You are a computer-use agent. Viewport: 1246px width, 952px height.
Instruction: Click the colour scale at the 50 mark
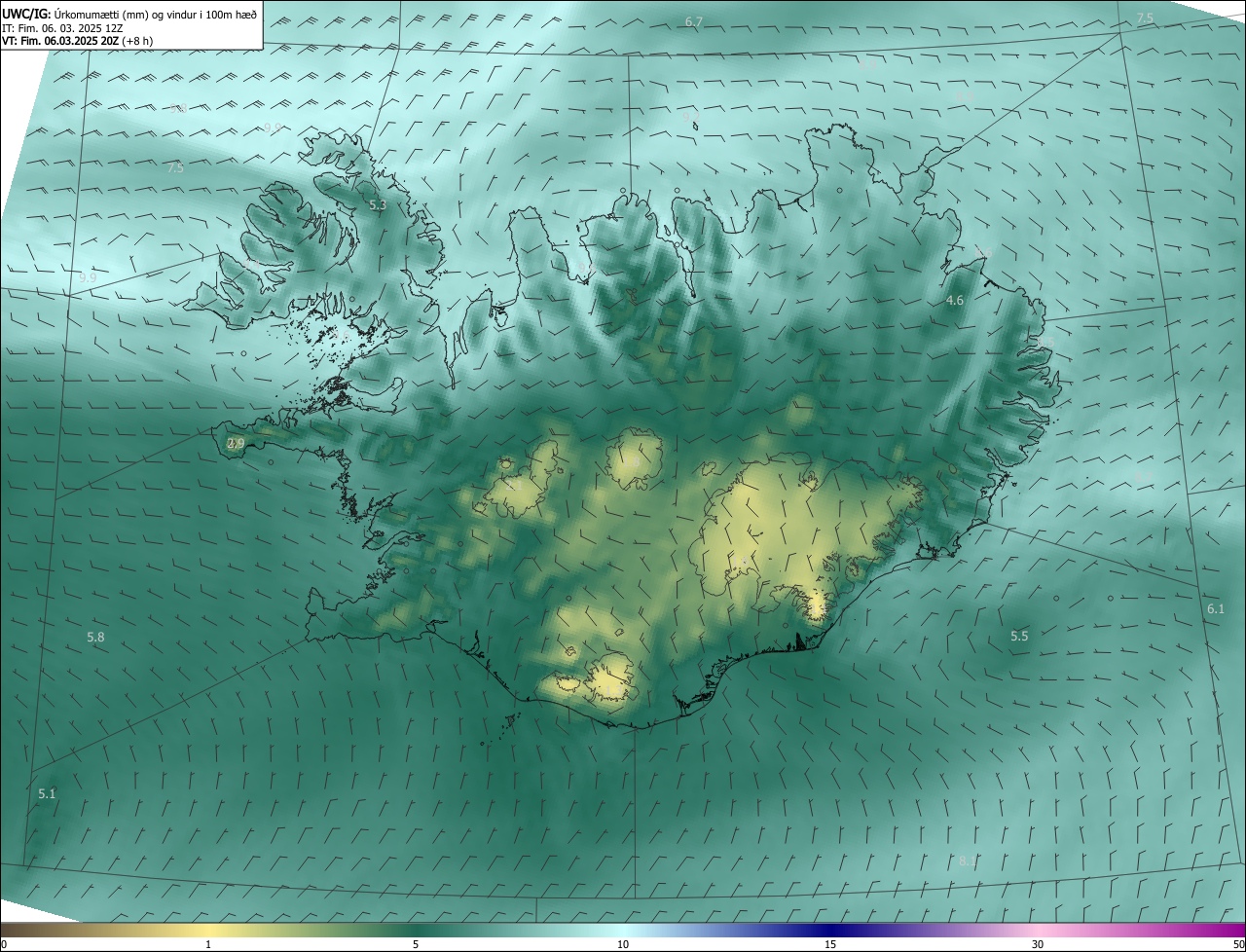click(1239, 945)
